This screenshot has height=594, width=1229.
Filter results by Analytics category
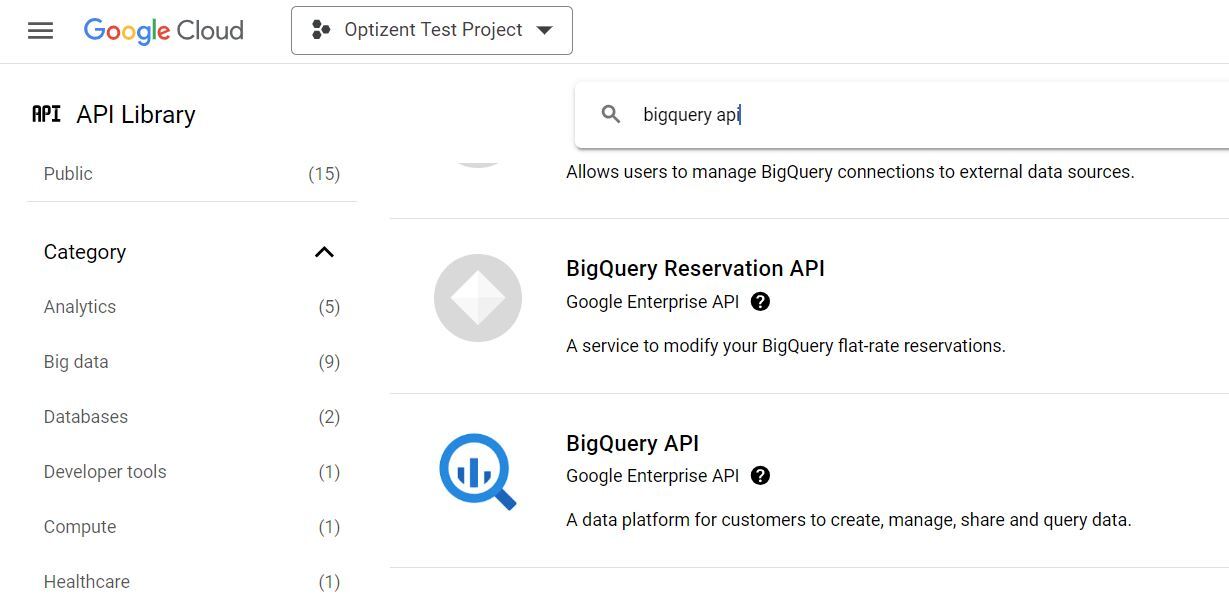point(79,307)
